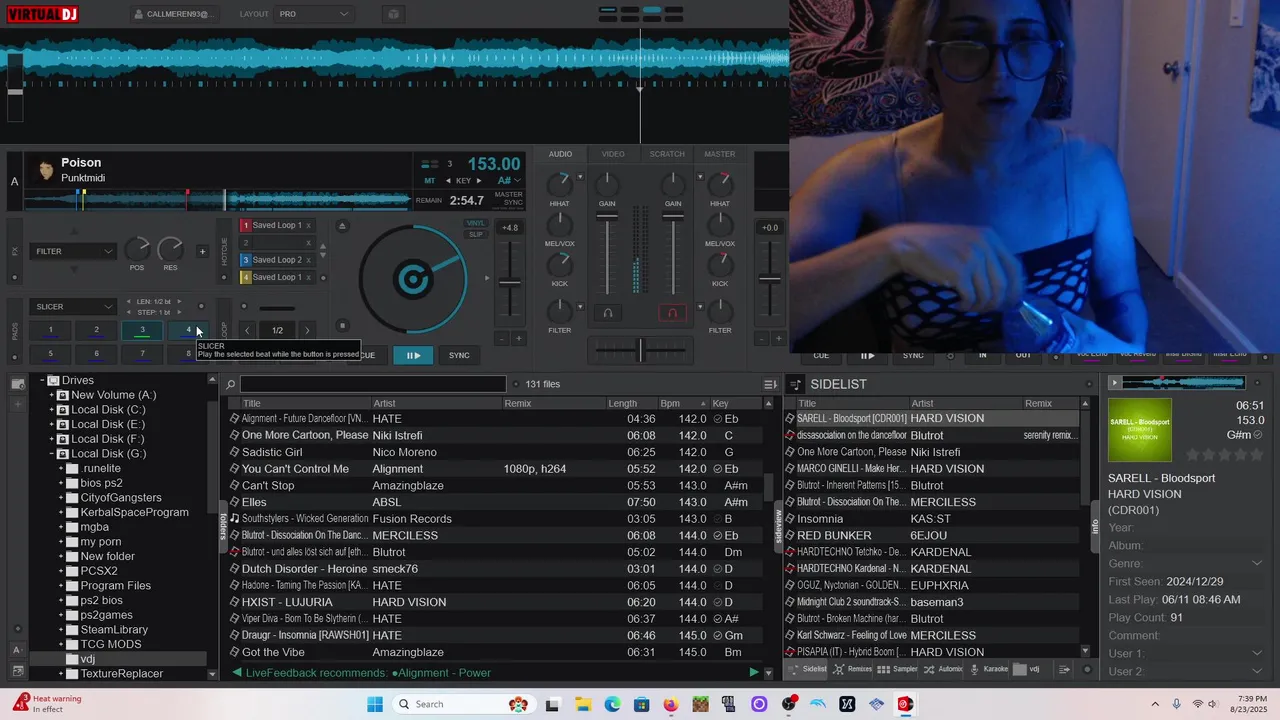
Task: Play preview in info panel waveform
Action: pos(1115,382)
